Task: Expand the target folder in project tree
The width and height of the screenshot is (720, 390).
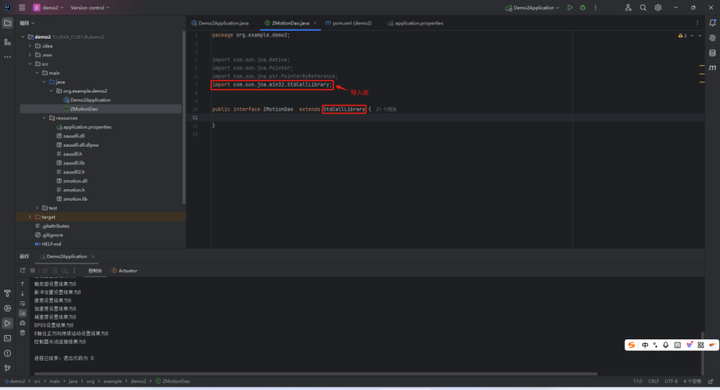Action: [x=30, y=217]
